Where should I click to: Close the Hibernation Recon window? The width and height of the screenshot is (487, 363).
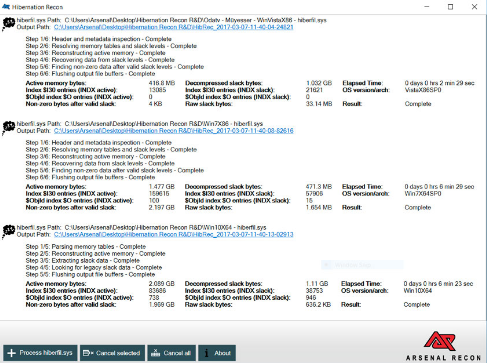(474, 7)
